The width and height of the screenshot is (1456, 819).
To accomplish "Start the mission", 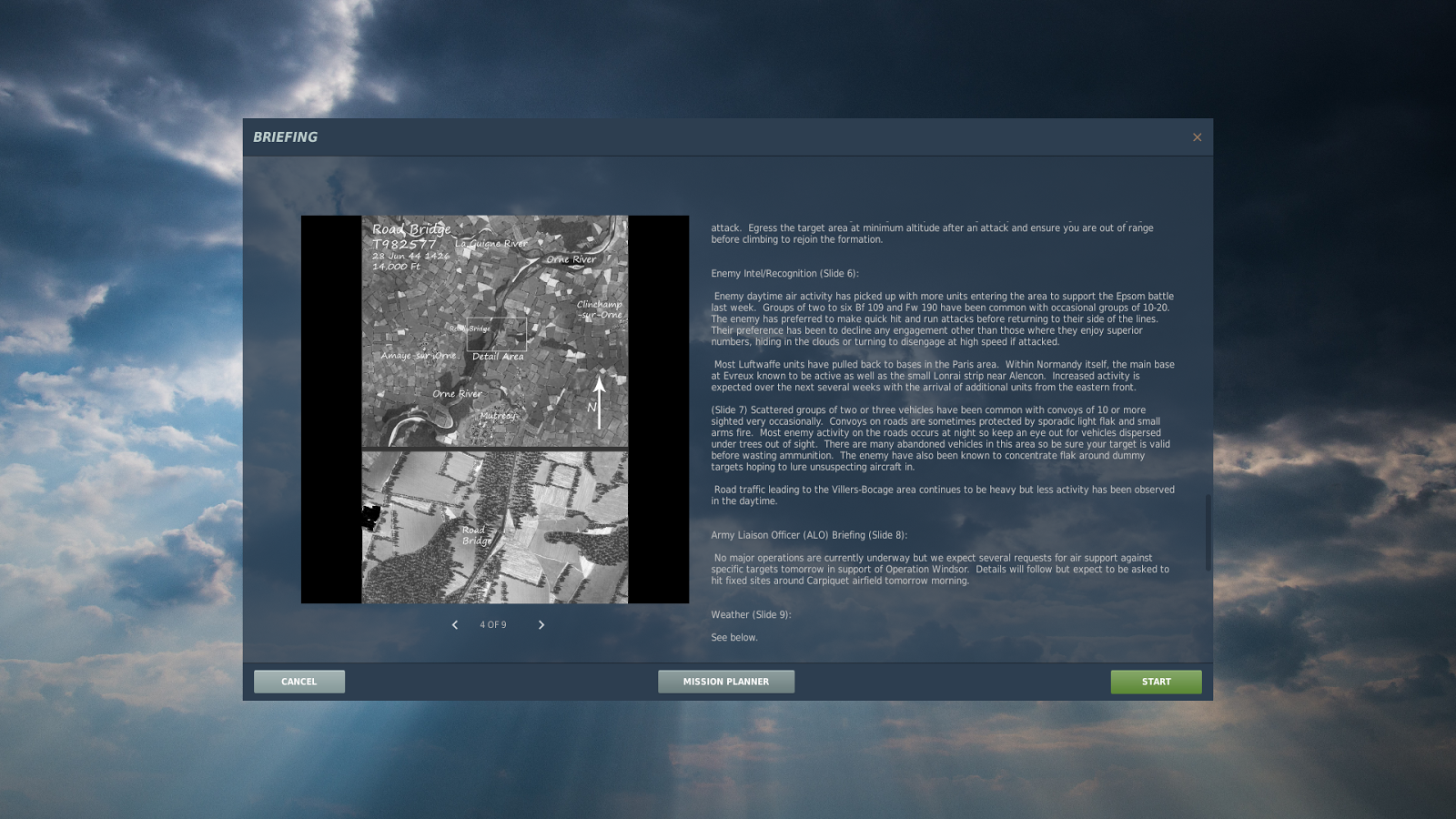I will pos(1156,682).
